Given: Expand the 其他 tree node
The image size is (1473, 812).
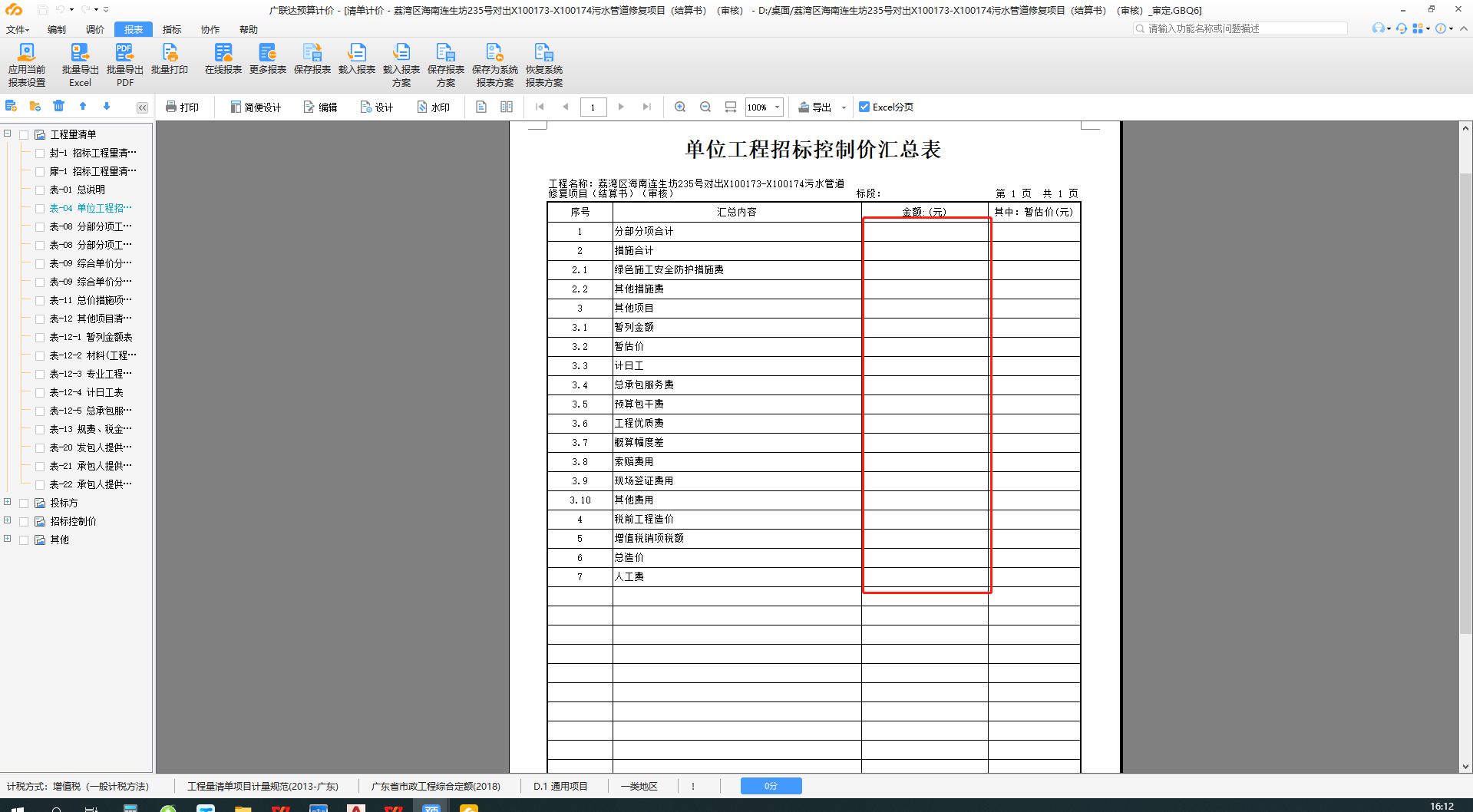Looking at the screenshot, I should click(8, 539).
